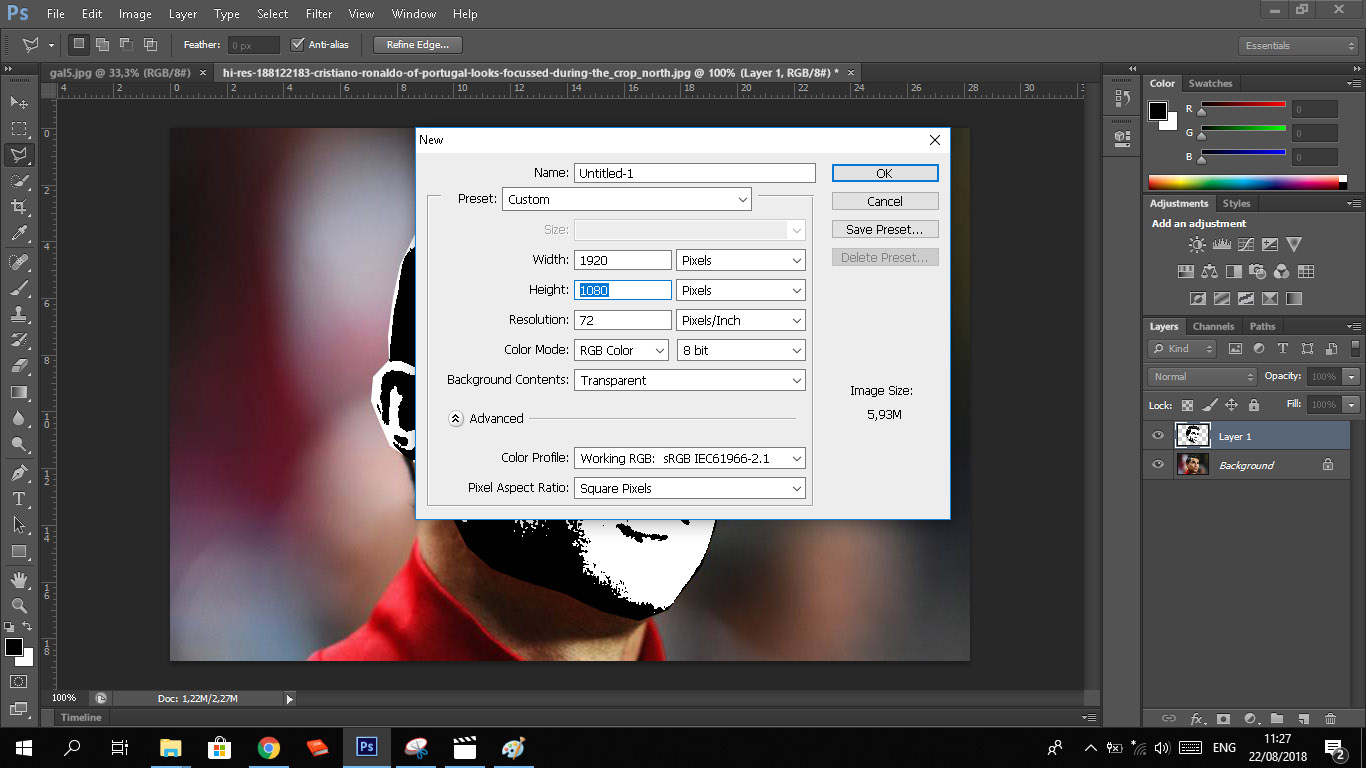1366x768 pixels.
Task: Select the Horizontal Type tool
Action: 19,498
